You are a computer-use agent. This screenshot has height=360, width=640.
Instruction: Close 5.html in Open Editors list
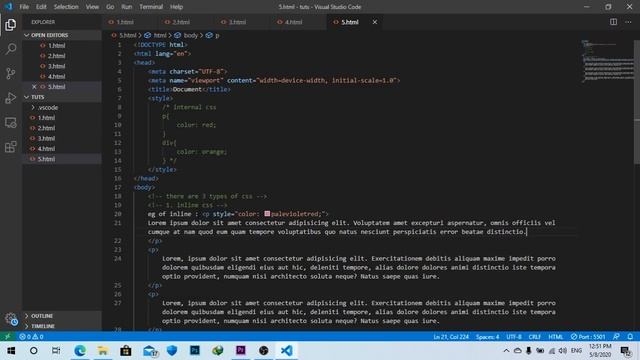pos(34,87)
